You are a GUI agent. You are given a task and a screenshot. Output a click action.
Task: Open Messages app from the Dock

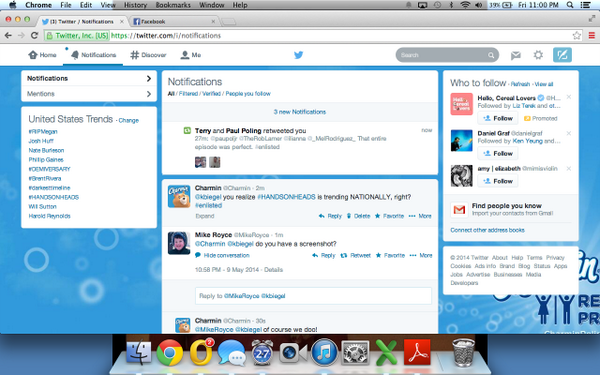click(x=232, y=353)
